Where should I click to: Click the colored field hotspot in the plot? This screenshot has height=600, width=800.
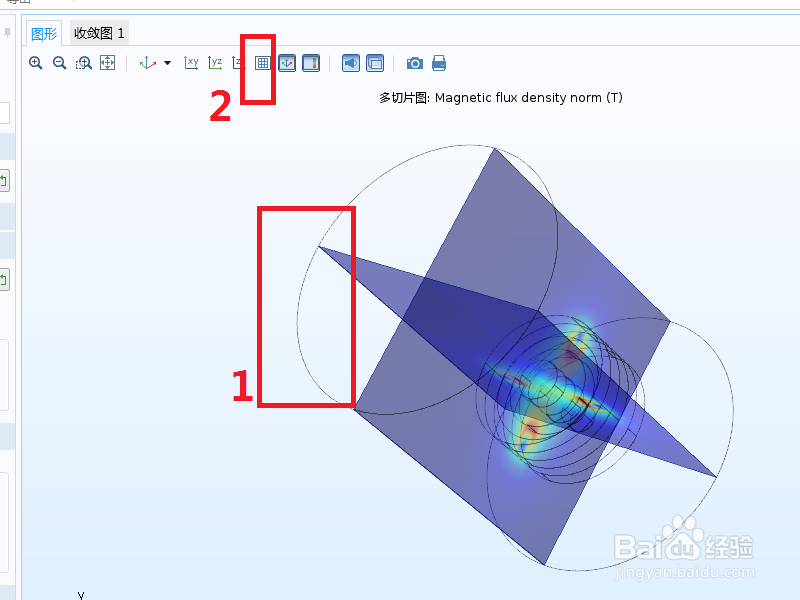556,393
